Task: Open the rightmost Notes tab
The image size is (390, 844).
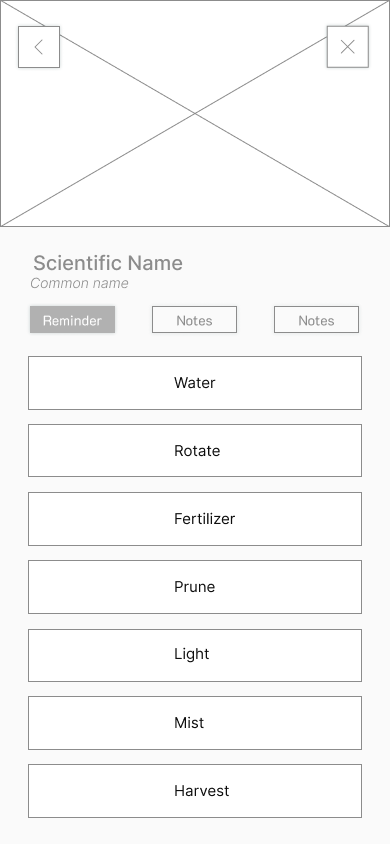Action: pyautogui.click(x=316, y=320)
